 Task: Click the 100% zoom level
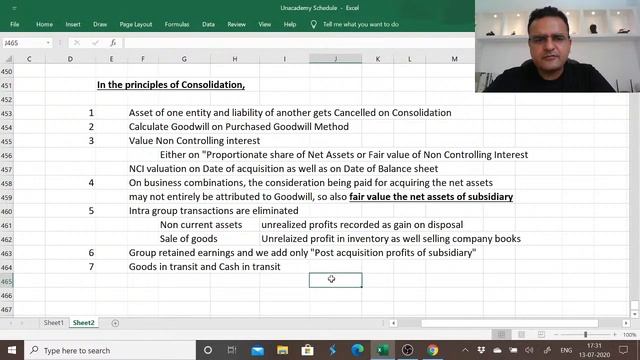click(x=629, y=335)
